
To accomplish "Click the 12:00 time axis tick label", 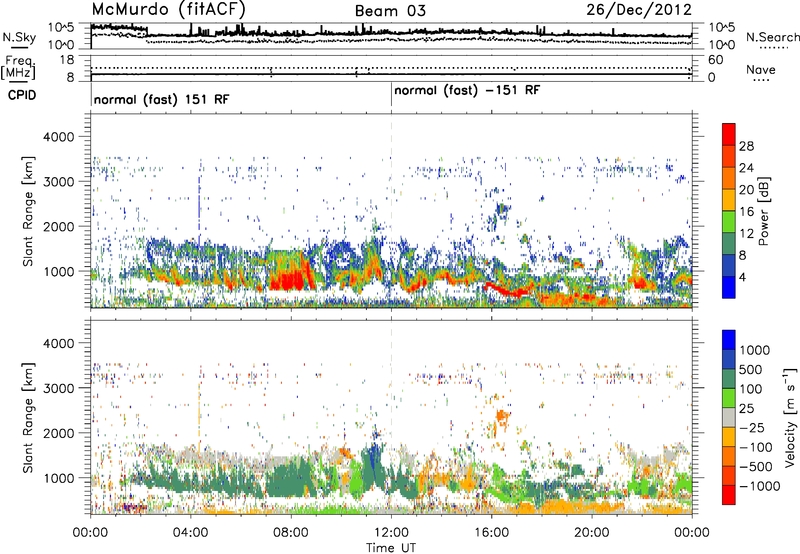I will [391, 533].
